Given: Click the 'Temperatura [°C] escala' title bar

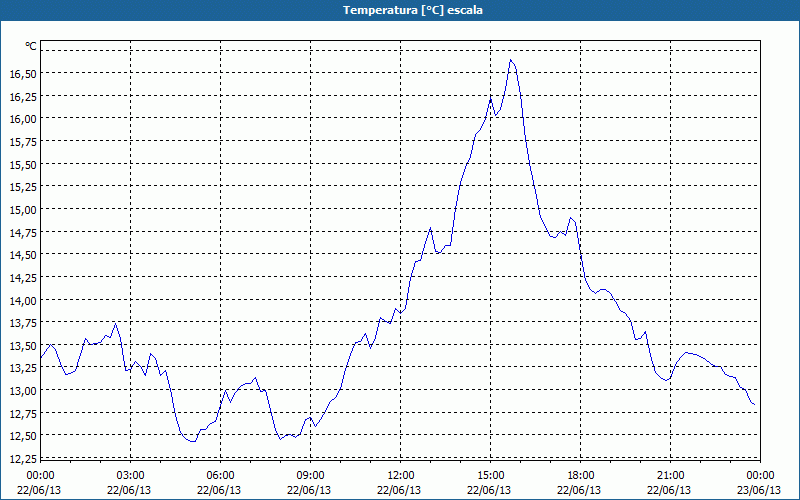Looking at the screenshot, I should coord(400,10).
